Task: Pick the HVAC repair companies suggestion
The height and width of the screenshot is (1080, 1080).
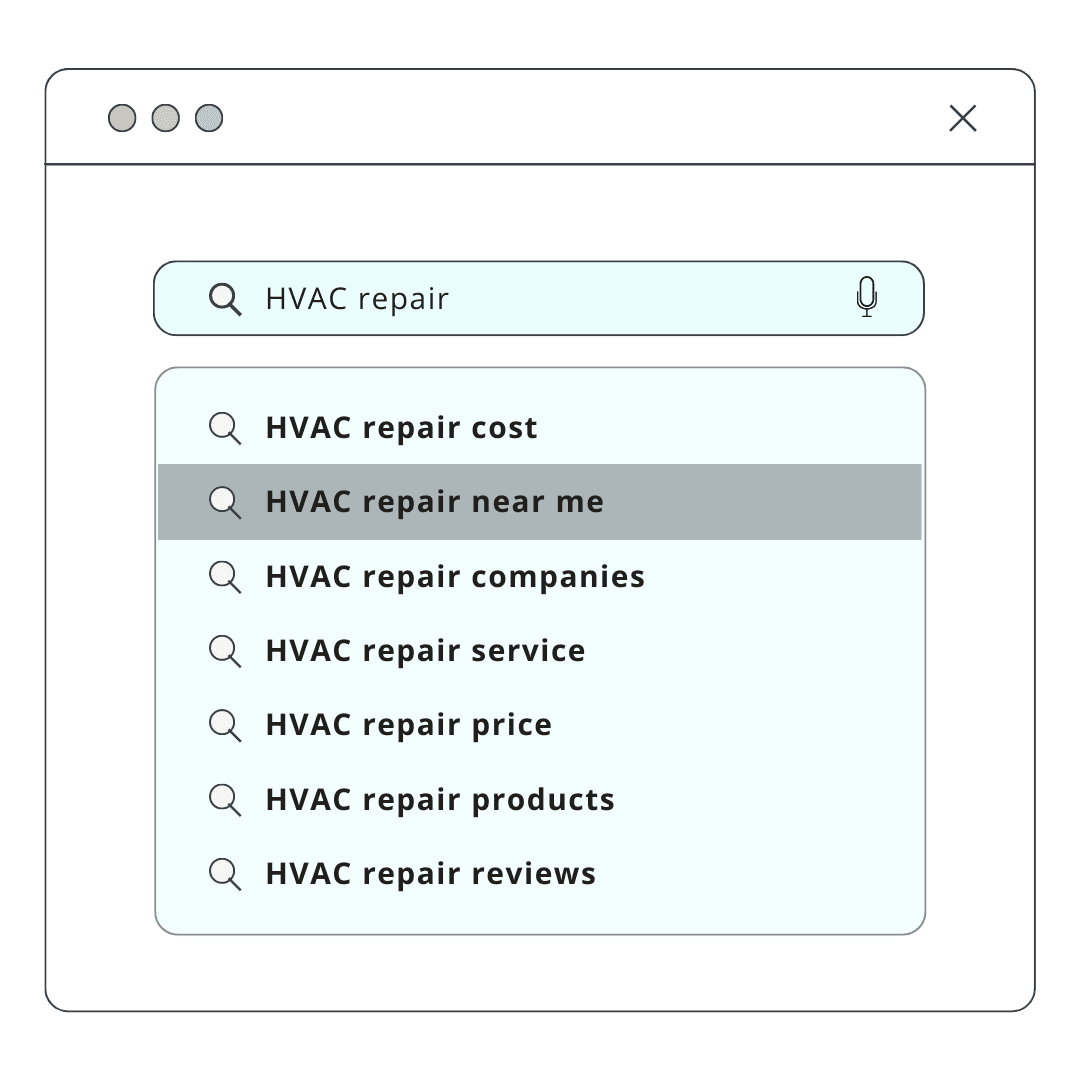Action: pos(539,577)
